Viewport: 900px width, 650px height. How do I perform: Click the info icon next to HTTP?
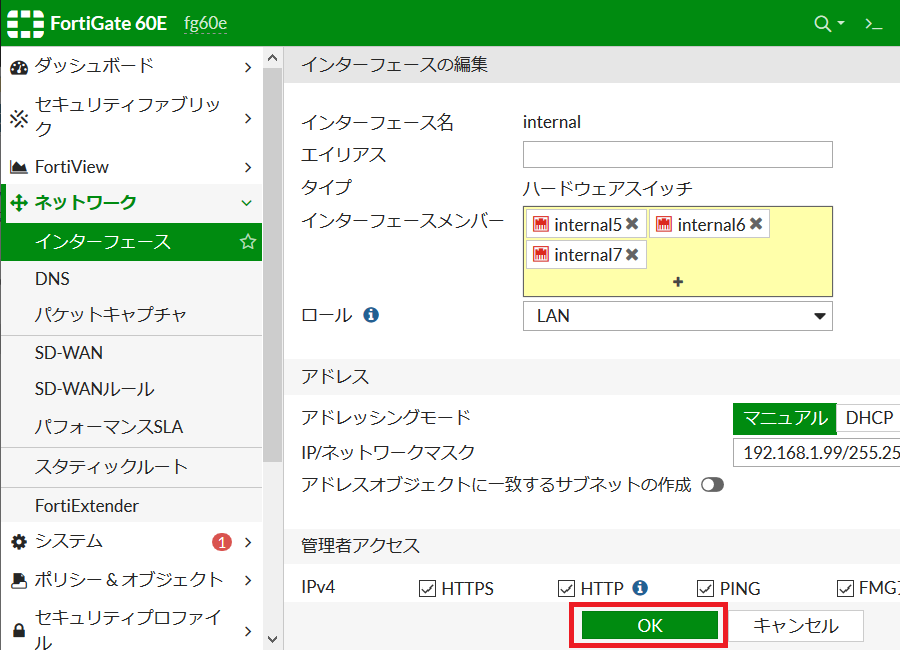639,588
